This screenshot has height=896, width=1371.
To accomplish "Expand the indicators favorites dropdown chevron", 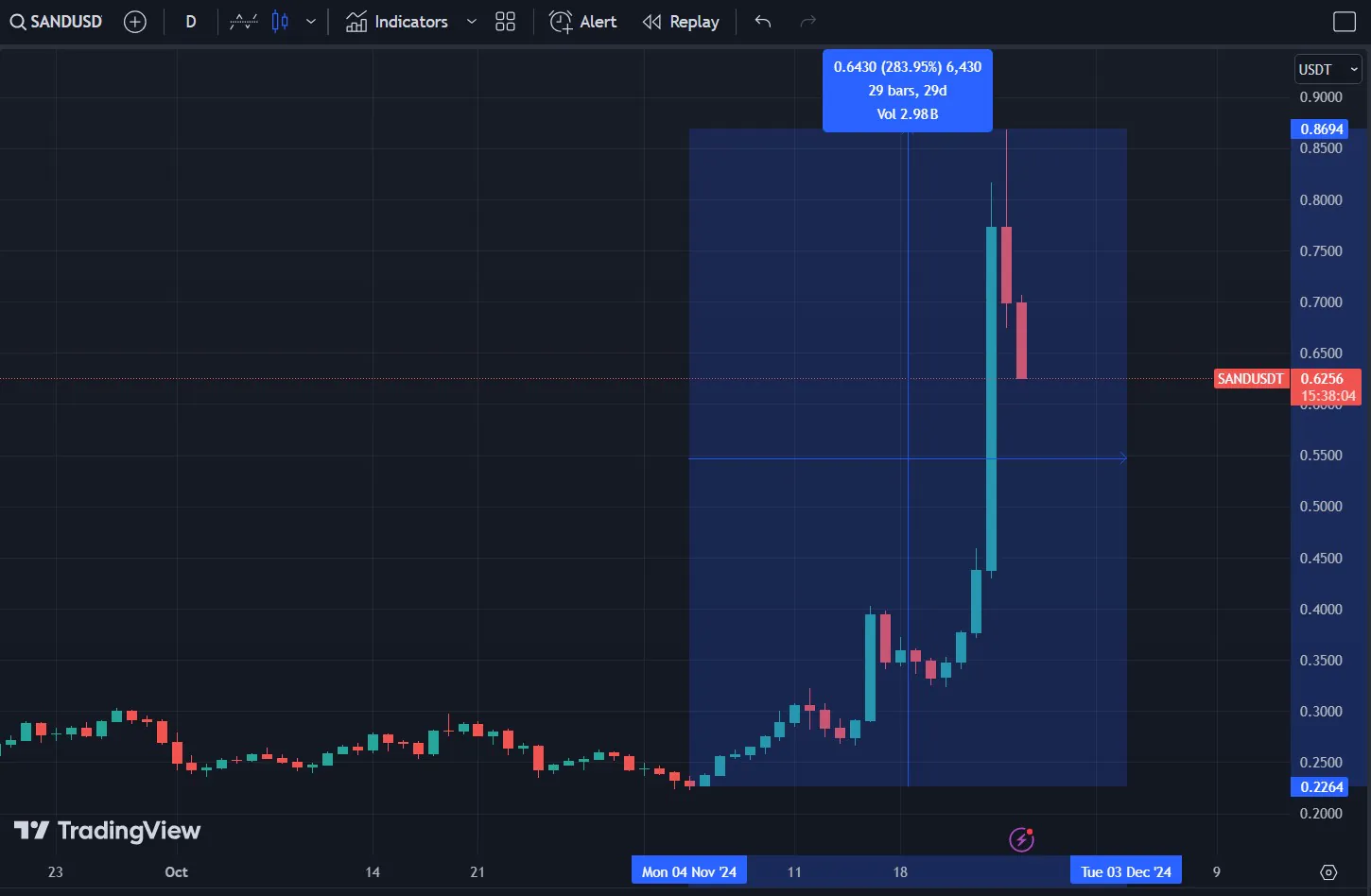I will point(471,21).
